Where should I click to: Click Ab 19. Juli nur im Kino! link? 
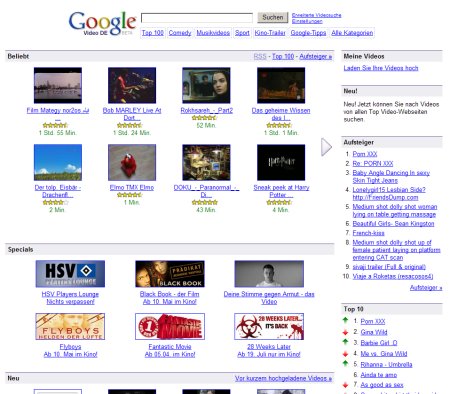point(269,354)
